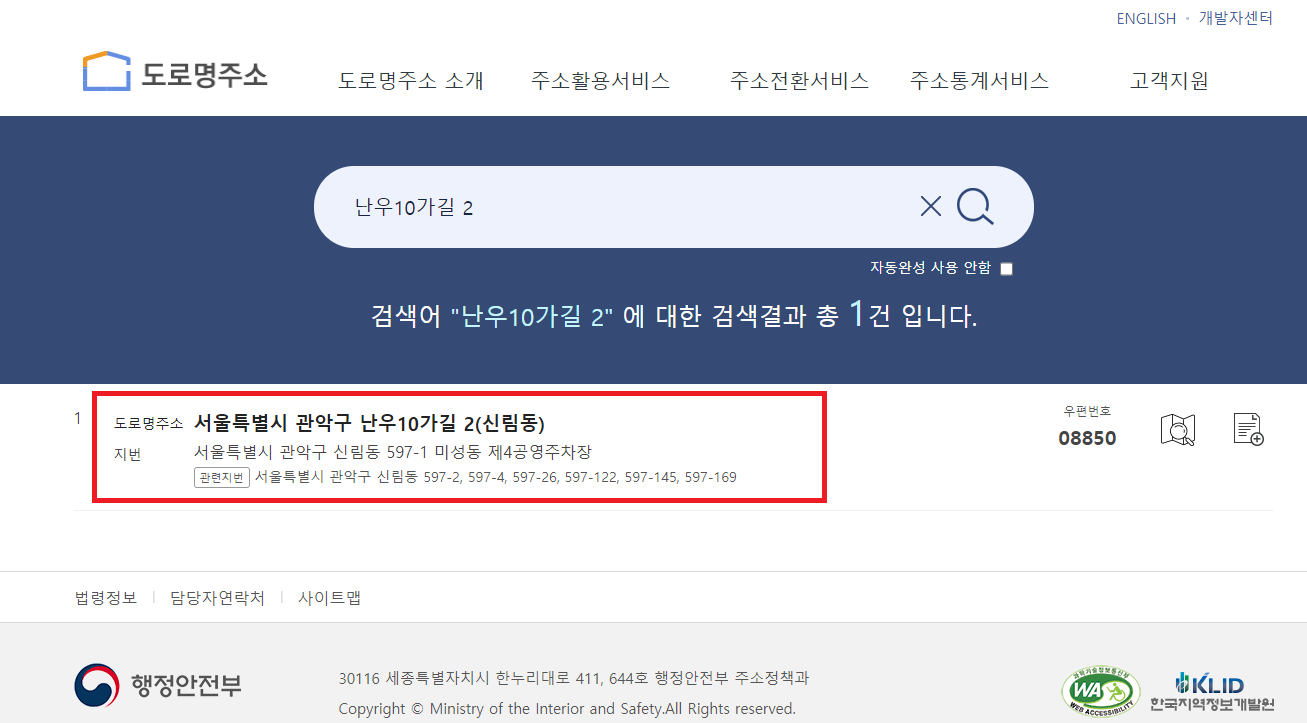
Task: Click the KLID 한국지역정보개발원 logo
Action: [x=1212, y=691]
